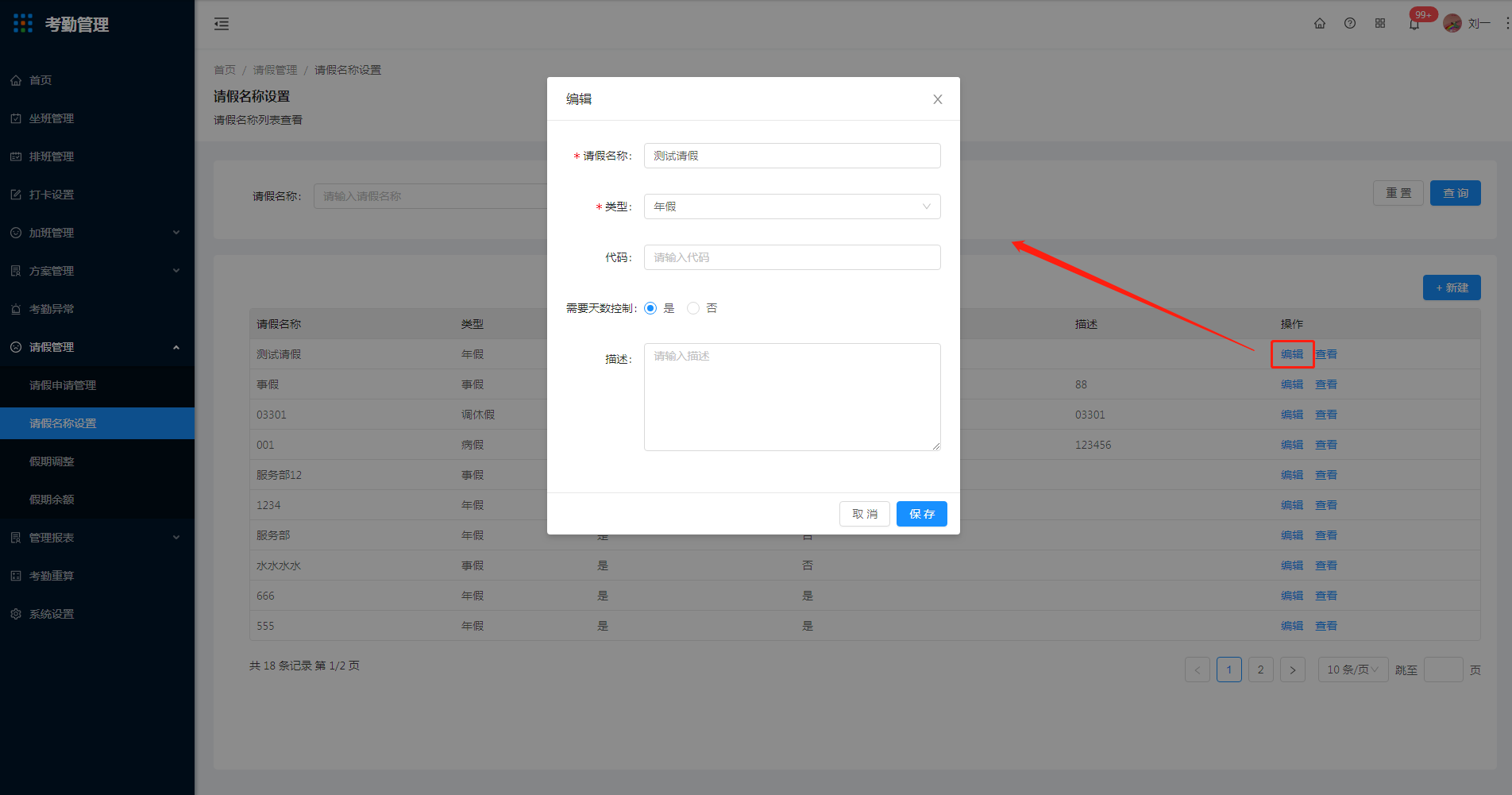Collapse the 请假管理 submenu chevron
This screenshot has width=1512, height=795.
176,347
